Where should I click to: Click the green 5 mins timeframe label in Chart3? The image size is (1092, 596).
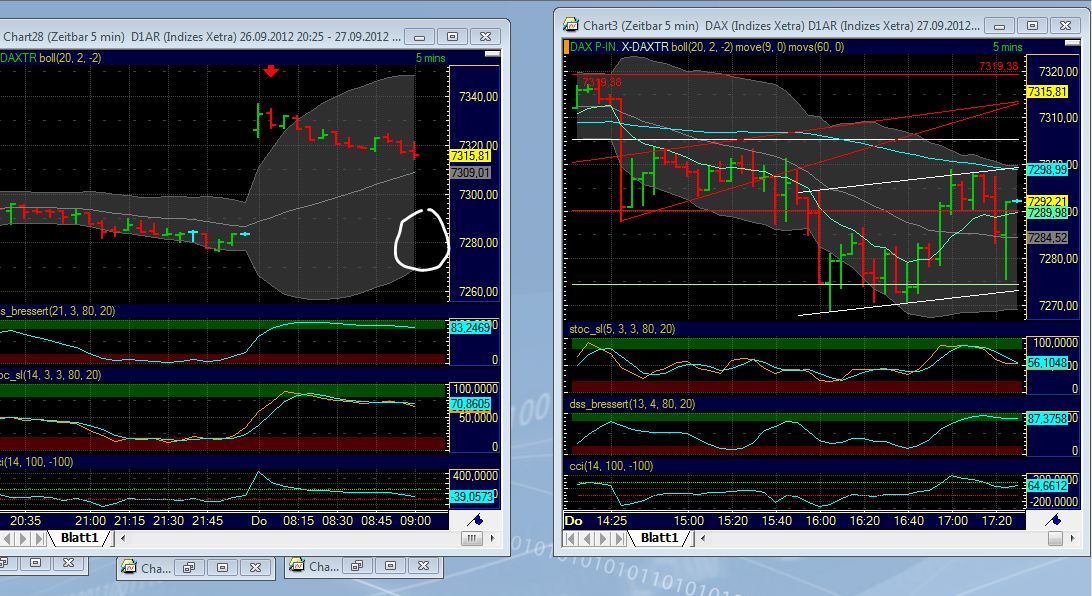1008,46
